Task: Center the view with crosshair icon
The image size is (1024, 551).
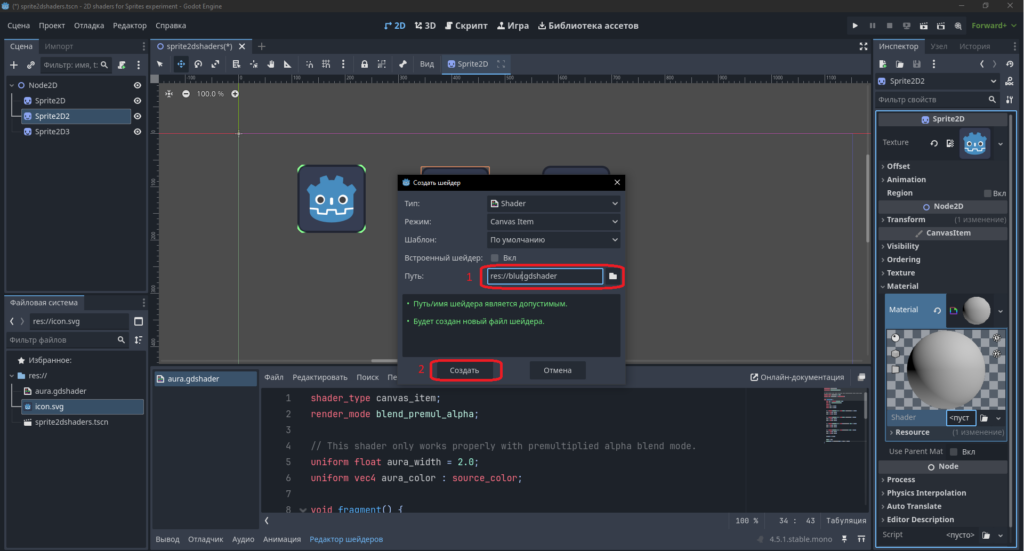Action: click(x=169, y=94)
